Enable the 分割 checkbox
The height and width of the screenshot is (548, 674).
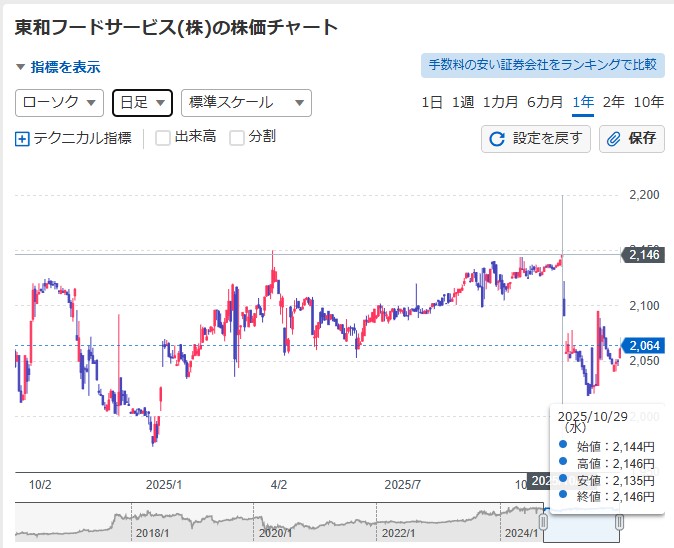[x=237, y=138]
